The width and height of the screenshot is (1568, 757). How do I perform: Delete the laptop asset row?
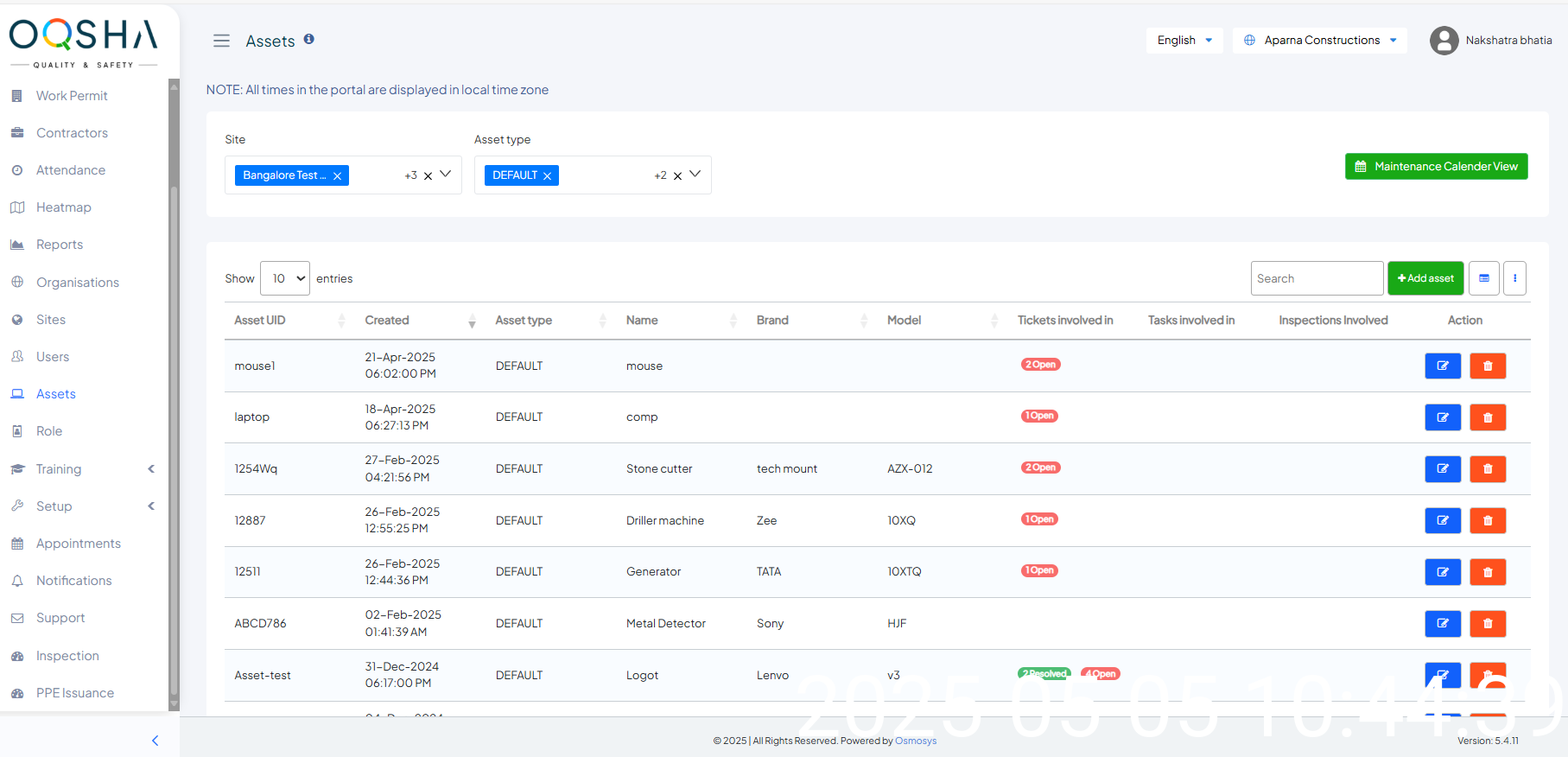tap(1487, 417)
